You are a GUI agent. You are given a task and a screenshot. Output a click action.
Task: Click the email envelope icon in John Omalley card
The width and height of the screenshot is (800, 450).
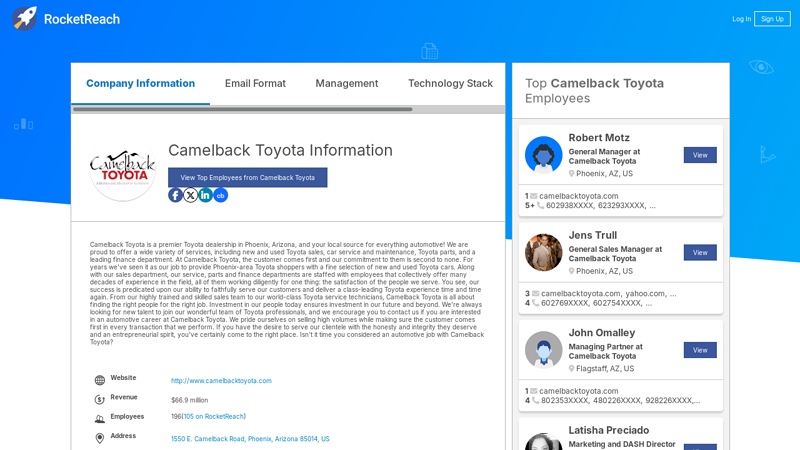point(534,391)
